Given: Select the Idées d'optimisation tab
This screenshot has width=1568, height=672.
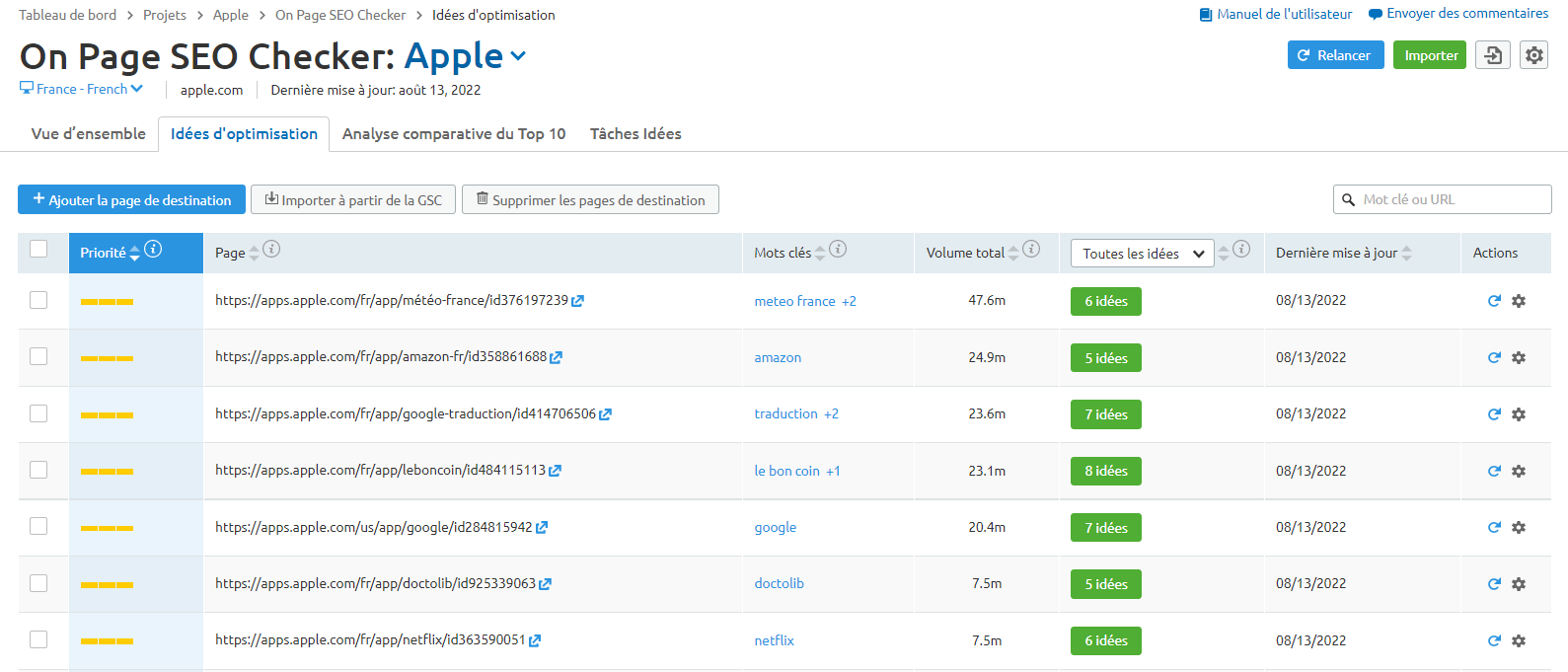Looking at the screenshot, I should pyautogui.click(x=244, y=133).
